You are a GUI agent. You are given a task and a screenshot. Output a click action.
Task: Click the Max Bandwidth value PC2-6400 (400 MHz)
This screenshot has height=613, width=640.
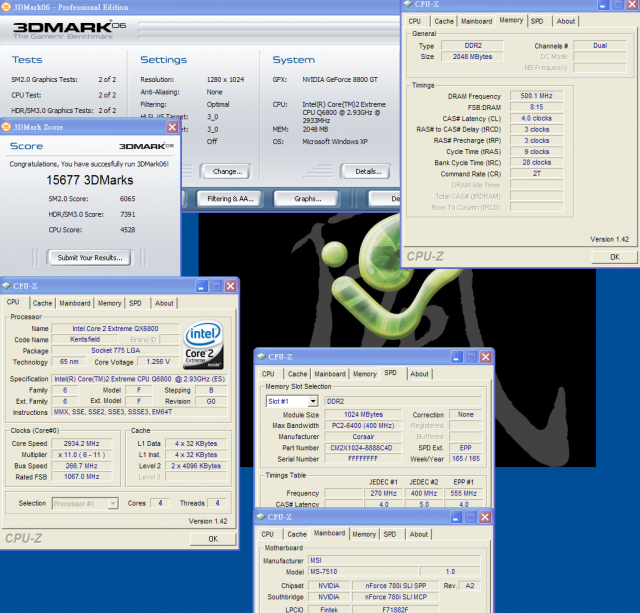tap(363, 426)
